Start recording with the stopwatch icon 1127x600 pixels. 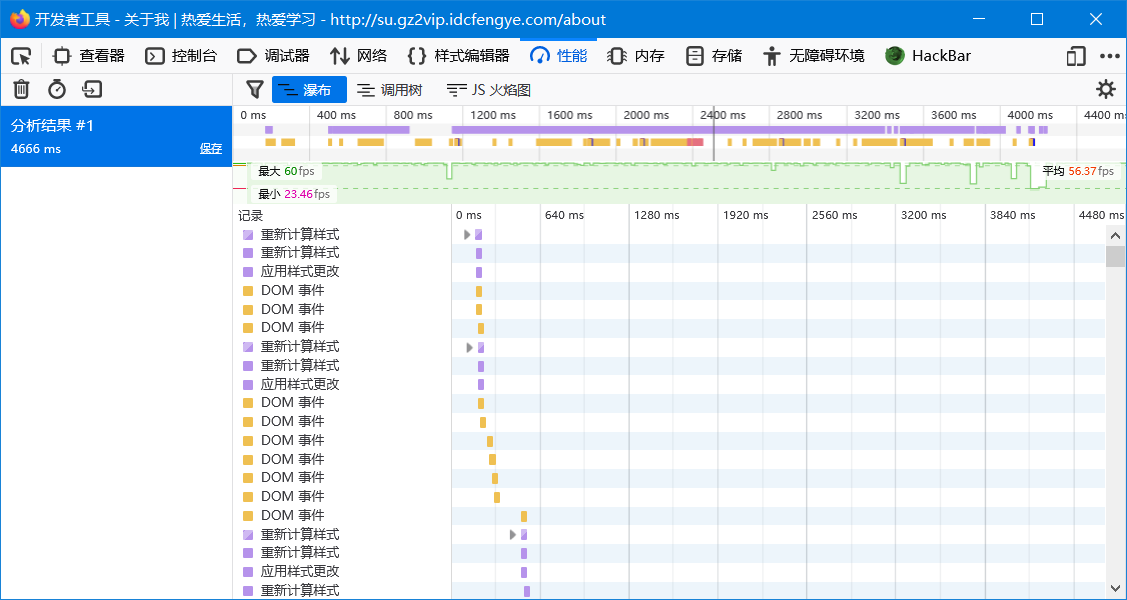click(57, 89)
